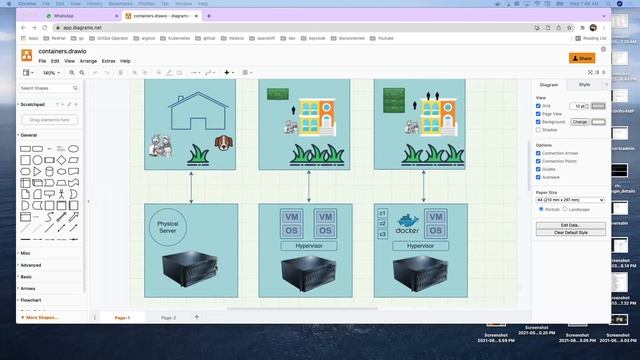The width and height of the screenshot is (640, 360).
Task: Click the background Change button
Action: tap(580, 122)
